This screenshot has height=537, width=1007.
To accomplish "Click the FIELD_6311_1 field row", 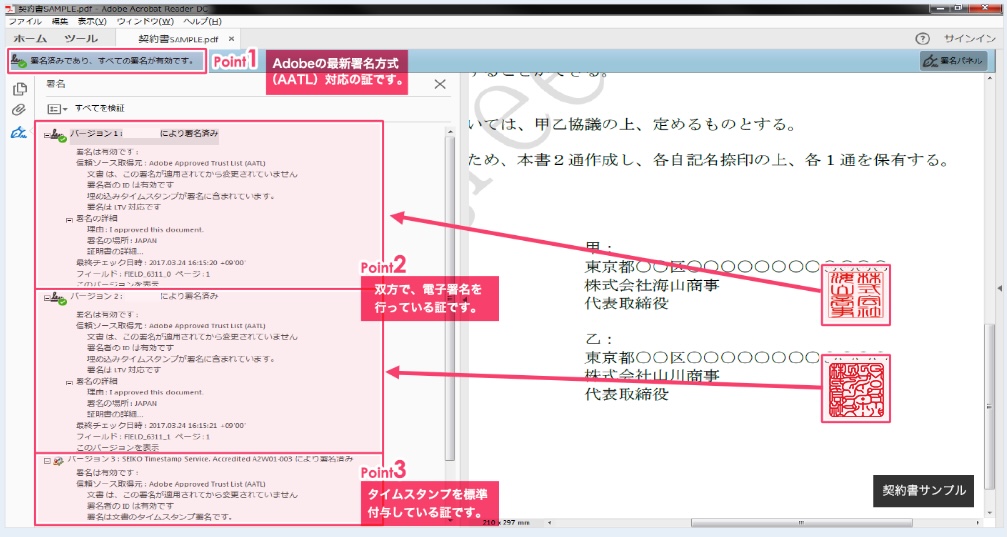I will point(143,437).
